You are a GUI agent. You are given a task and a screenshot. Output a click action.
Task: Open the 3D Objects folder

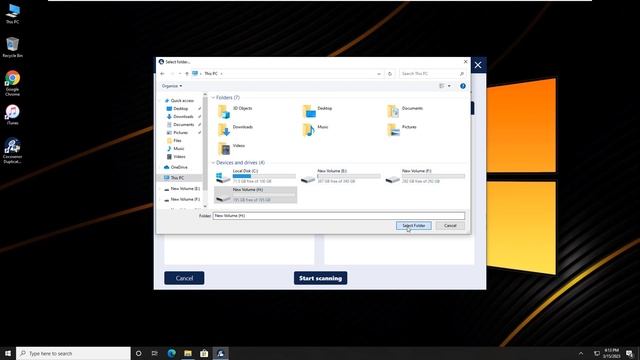coord(235,111)
